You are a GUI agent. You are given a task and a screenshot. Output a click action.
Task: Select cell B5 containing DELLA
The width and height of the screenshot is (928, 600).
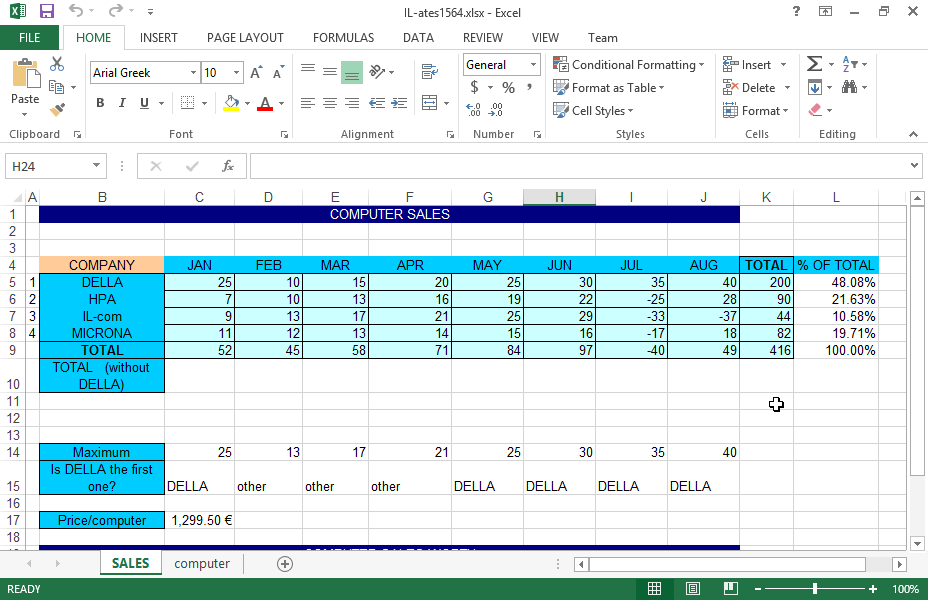tap(101, 282)
